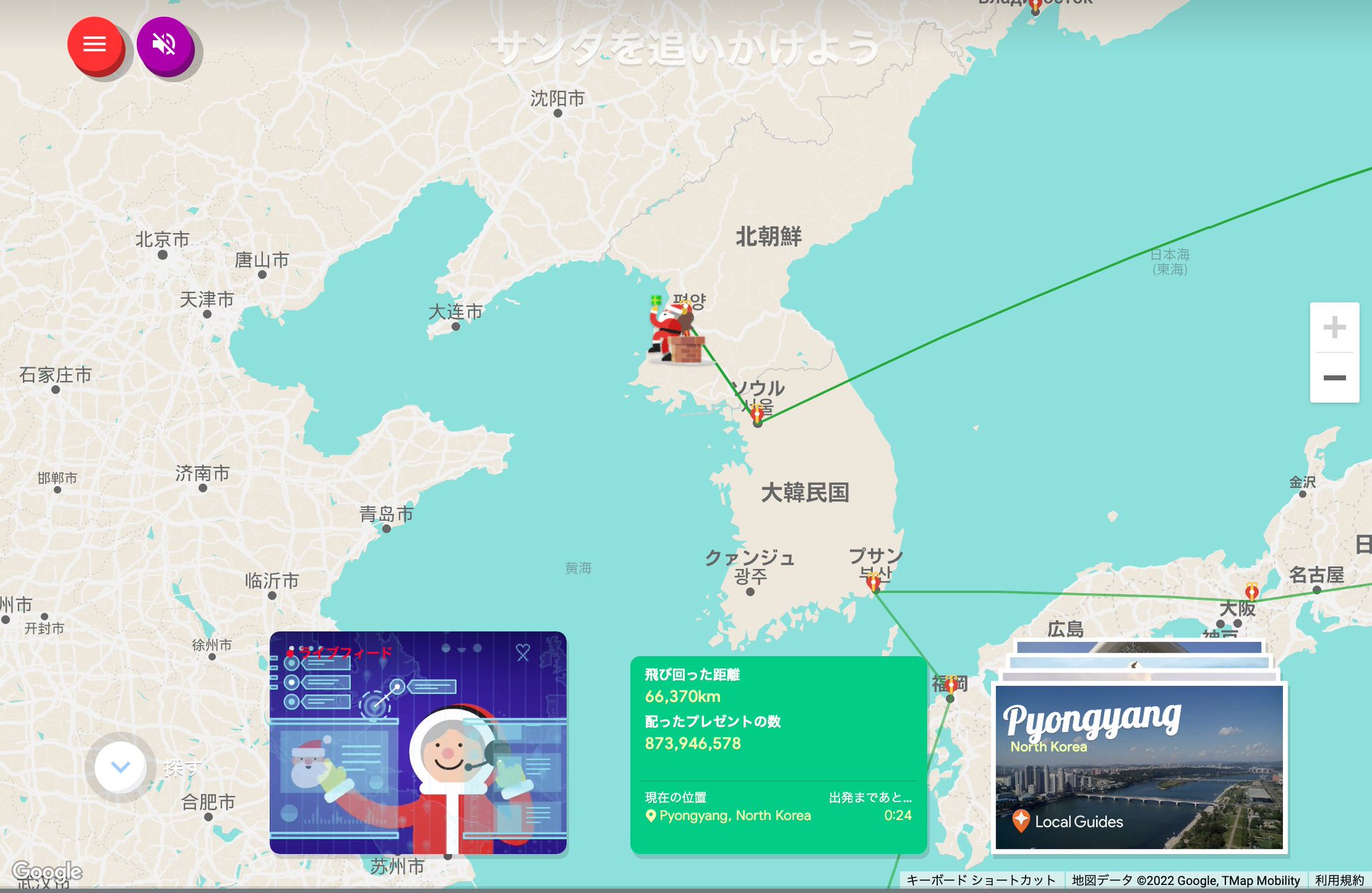This screenshot has width=1372, height=893.
Task: Click the 日本海 (東海) sea label
Action: [x=1170, y=261]
